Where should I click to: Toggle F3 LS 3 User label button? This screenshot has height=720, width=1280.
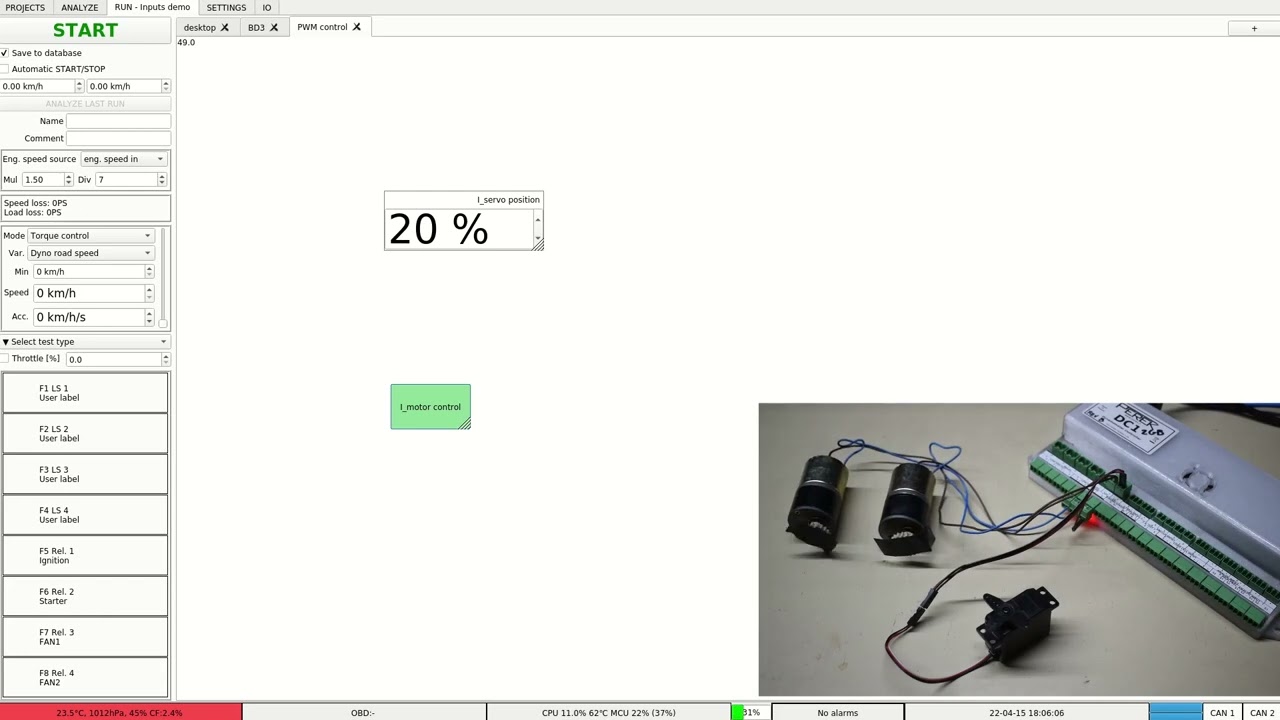(85, 474)
